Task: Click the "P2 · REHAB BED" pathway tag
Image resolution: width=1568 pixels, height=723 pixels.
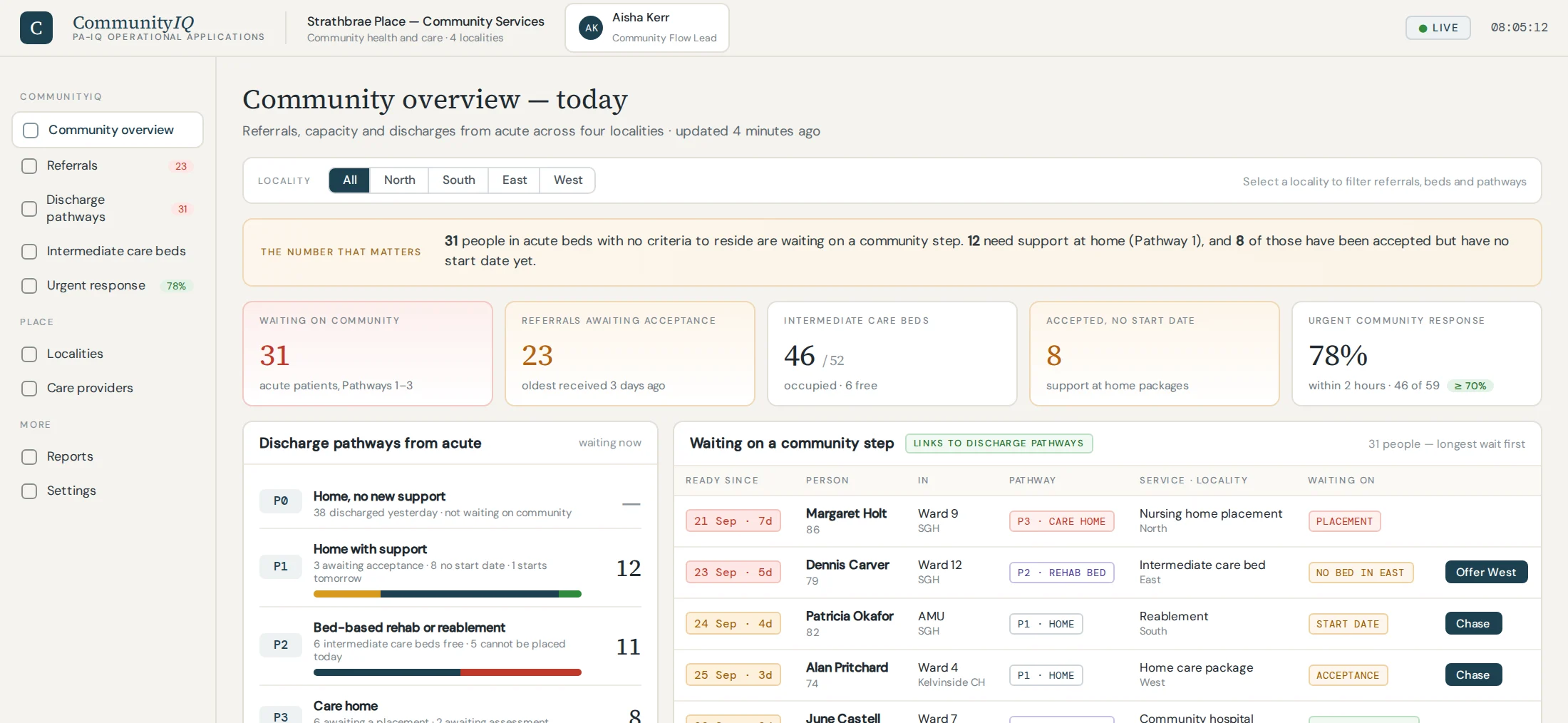Action: (1061, 573)
